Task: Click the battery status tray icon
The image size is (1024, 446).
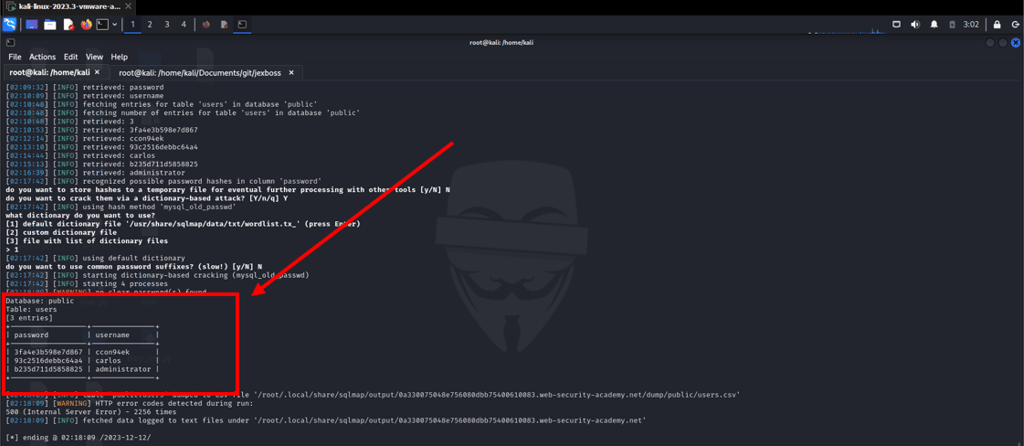Action: (x=952, y=25)
